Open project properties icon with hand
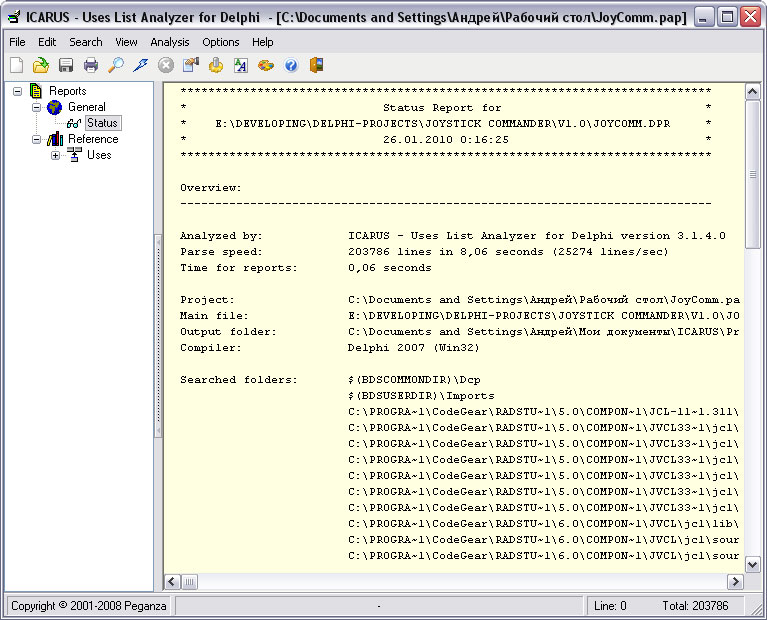 coord(191,65)
